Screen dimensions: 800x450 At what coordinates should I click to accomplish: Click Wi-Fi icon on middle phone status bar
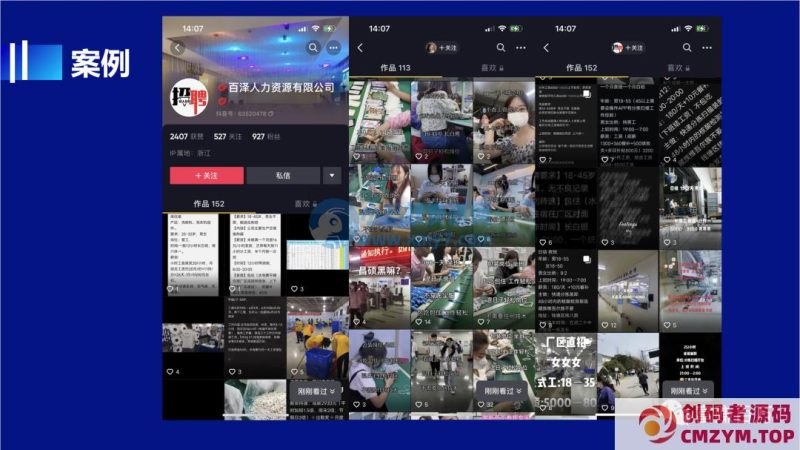click(x=502, y=29)
